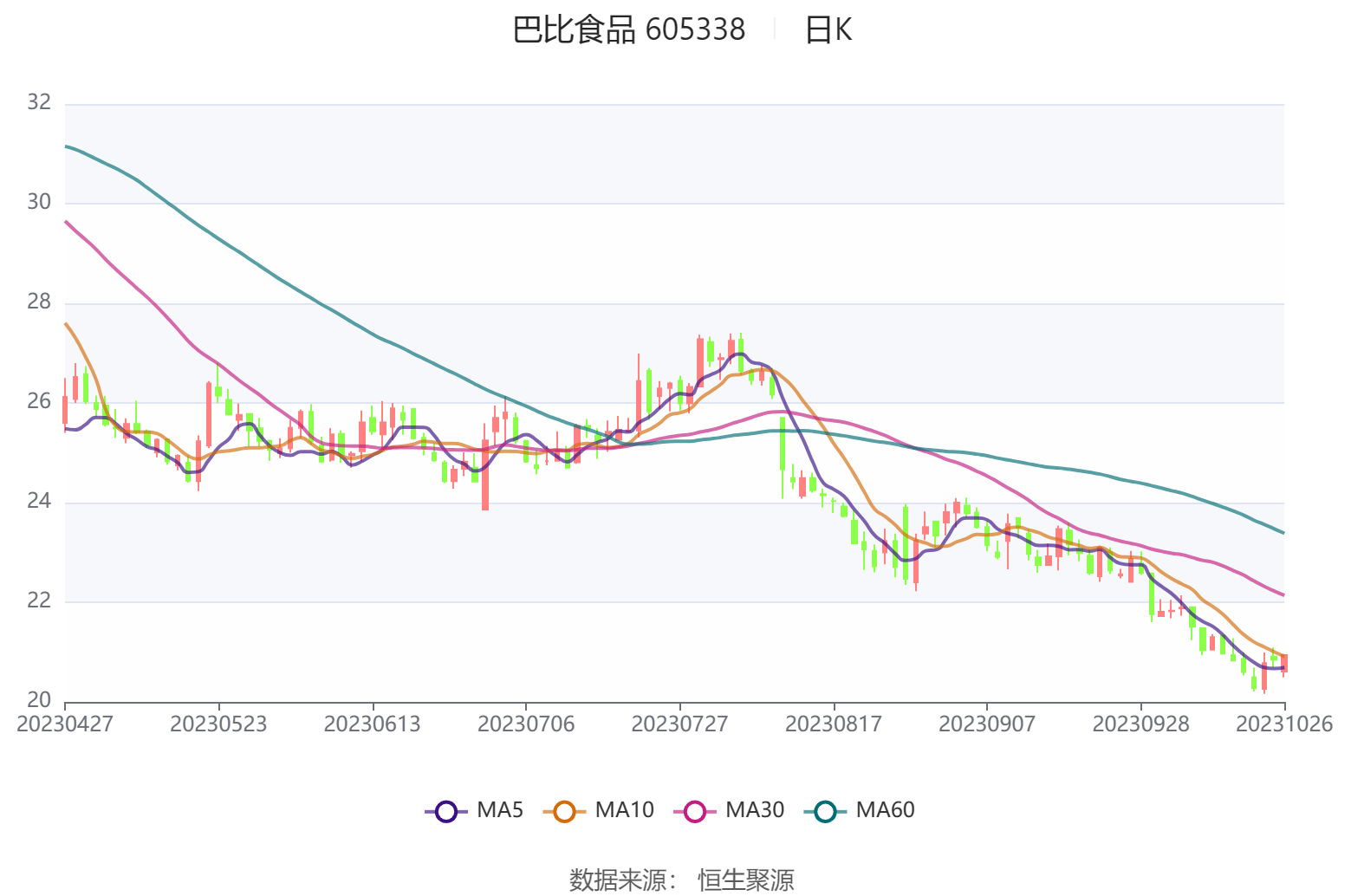Select the 20230613 date on the x-axis
Image resolution: width=1364 pixels, height=896 pixels.
click(372, 724)
